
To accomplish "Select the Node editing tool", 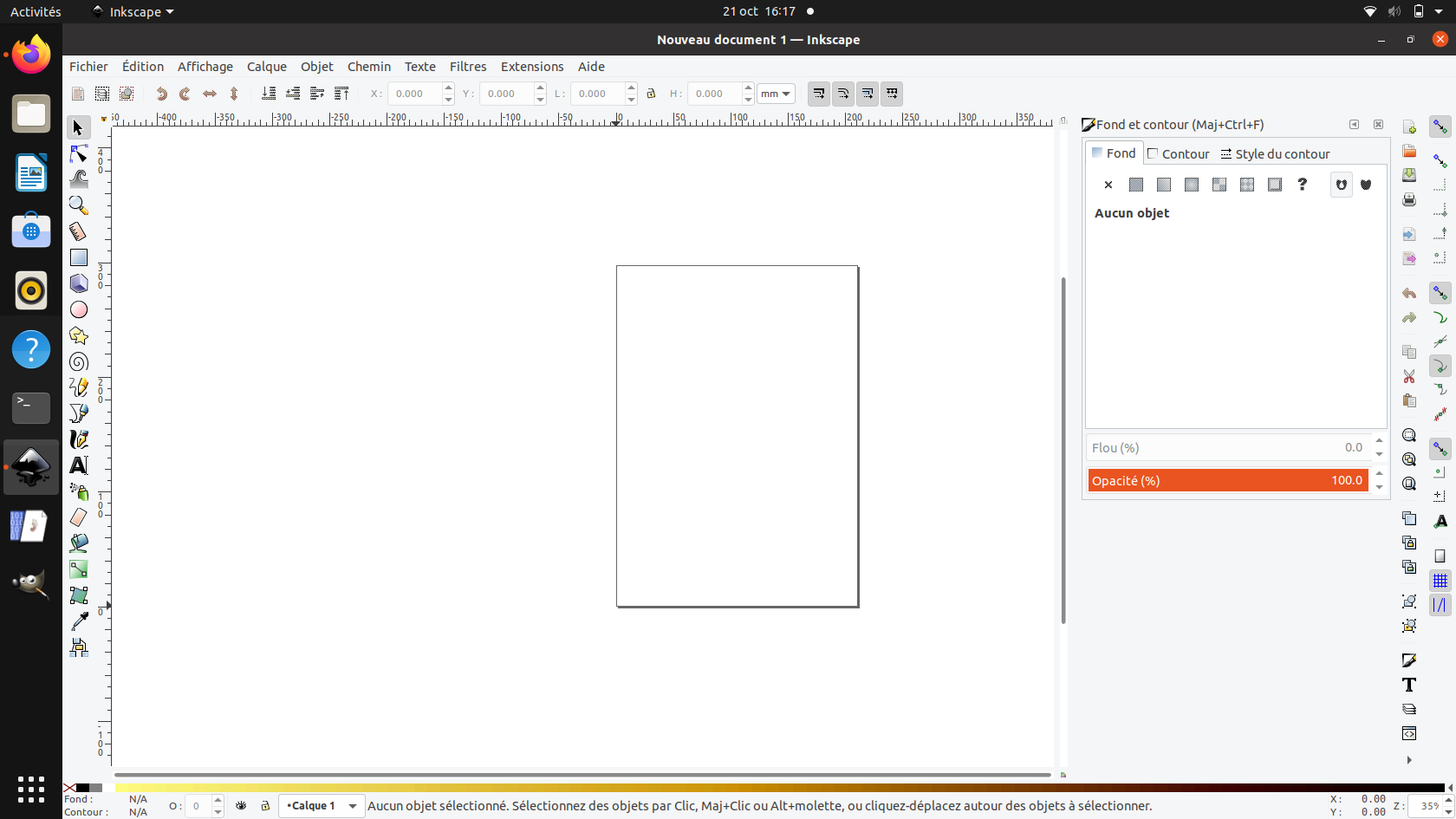I will [x=79, y=153].
